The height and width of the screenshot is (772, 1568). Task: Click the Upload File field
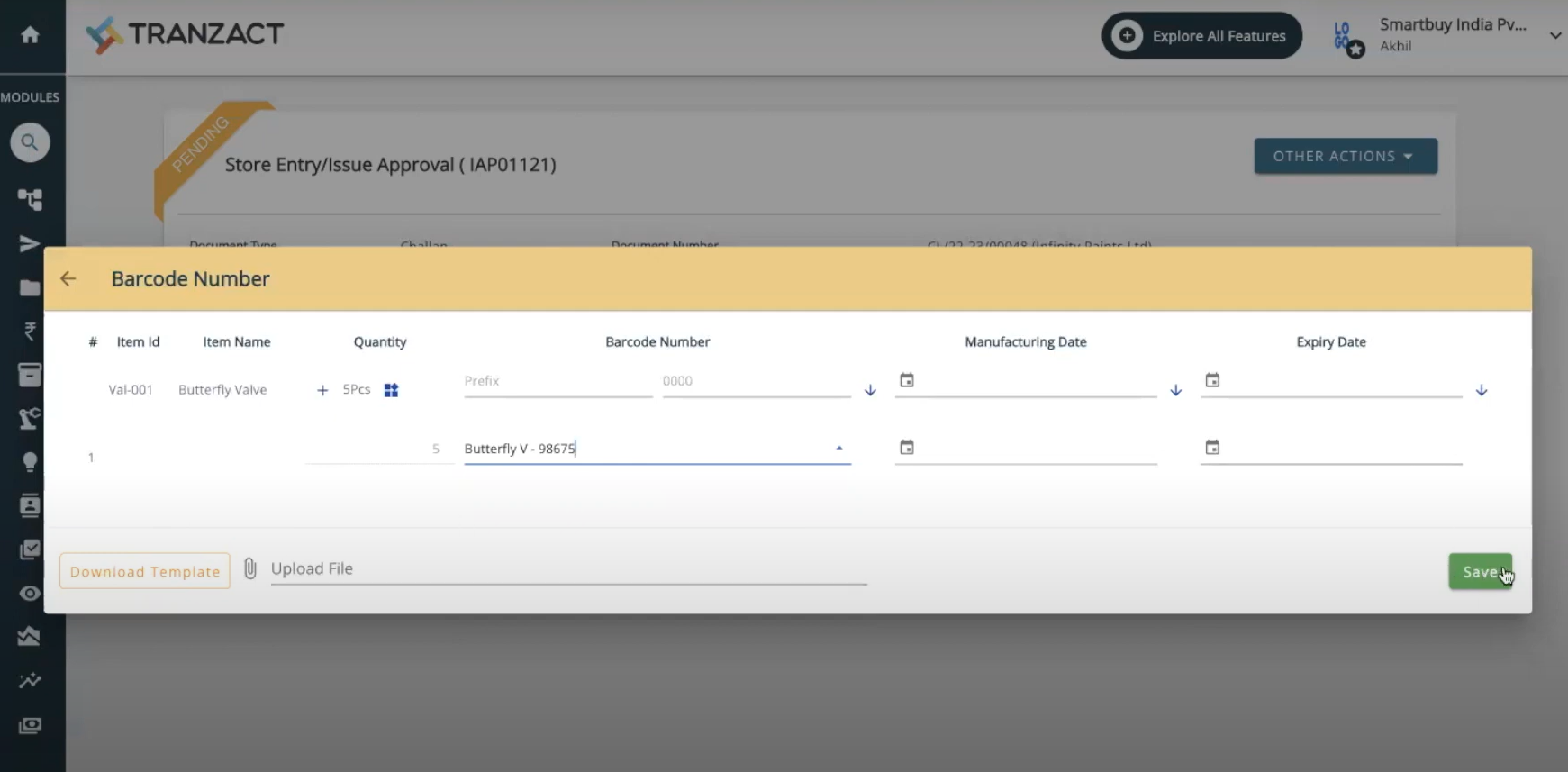[568, 568]
